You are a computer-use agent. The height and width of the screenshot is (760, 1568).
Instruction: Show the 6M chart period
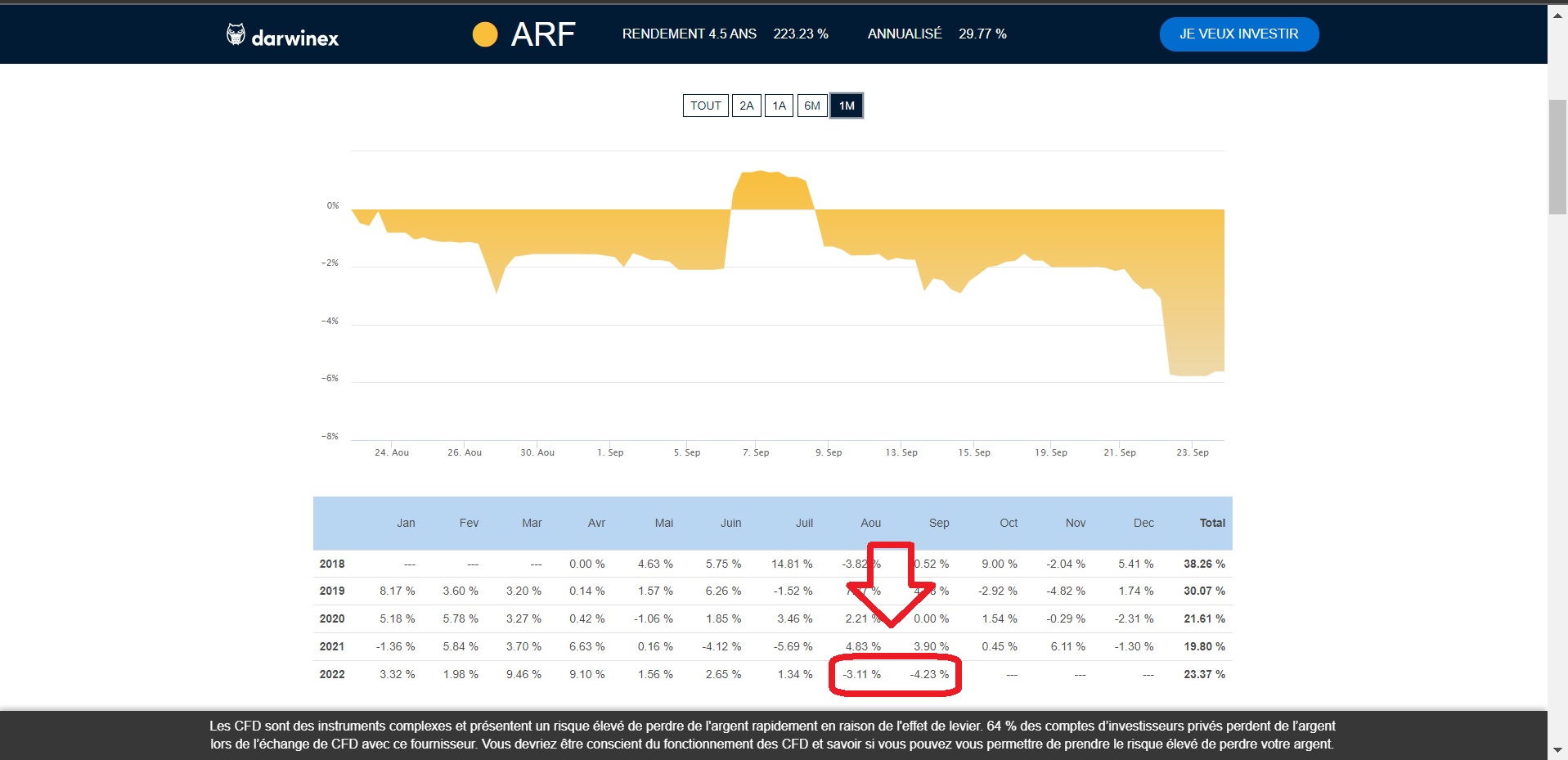tap(811, 106)
